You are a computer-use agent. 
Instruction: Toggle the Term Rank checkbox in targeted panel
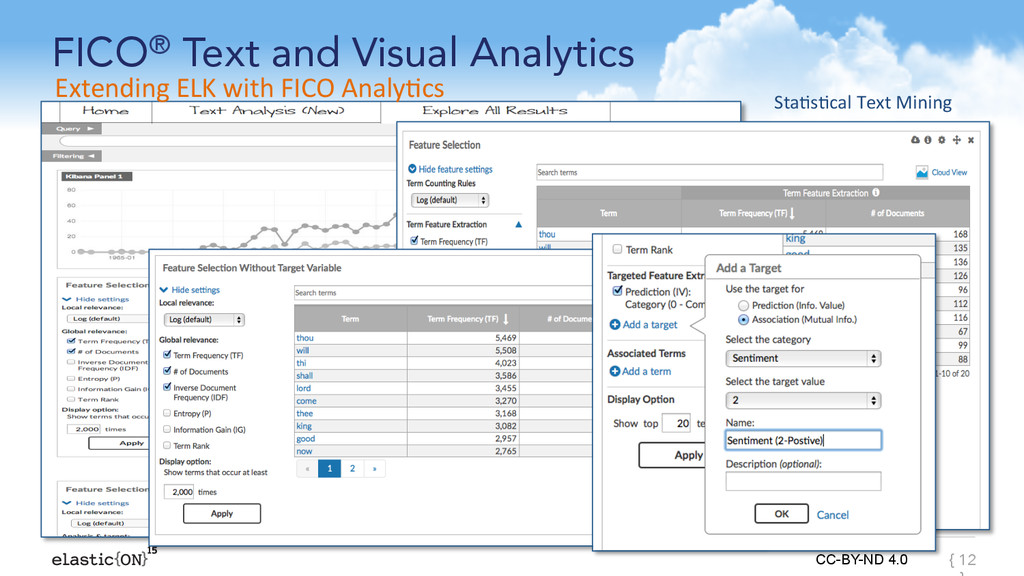point(617,249)
